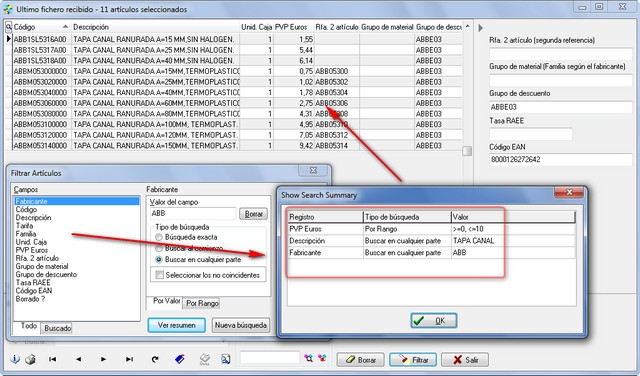Click the Salir button

point(465,360)
